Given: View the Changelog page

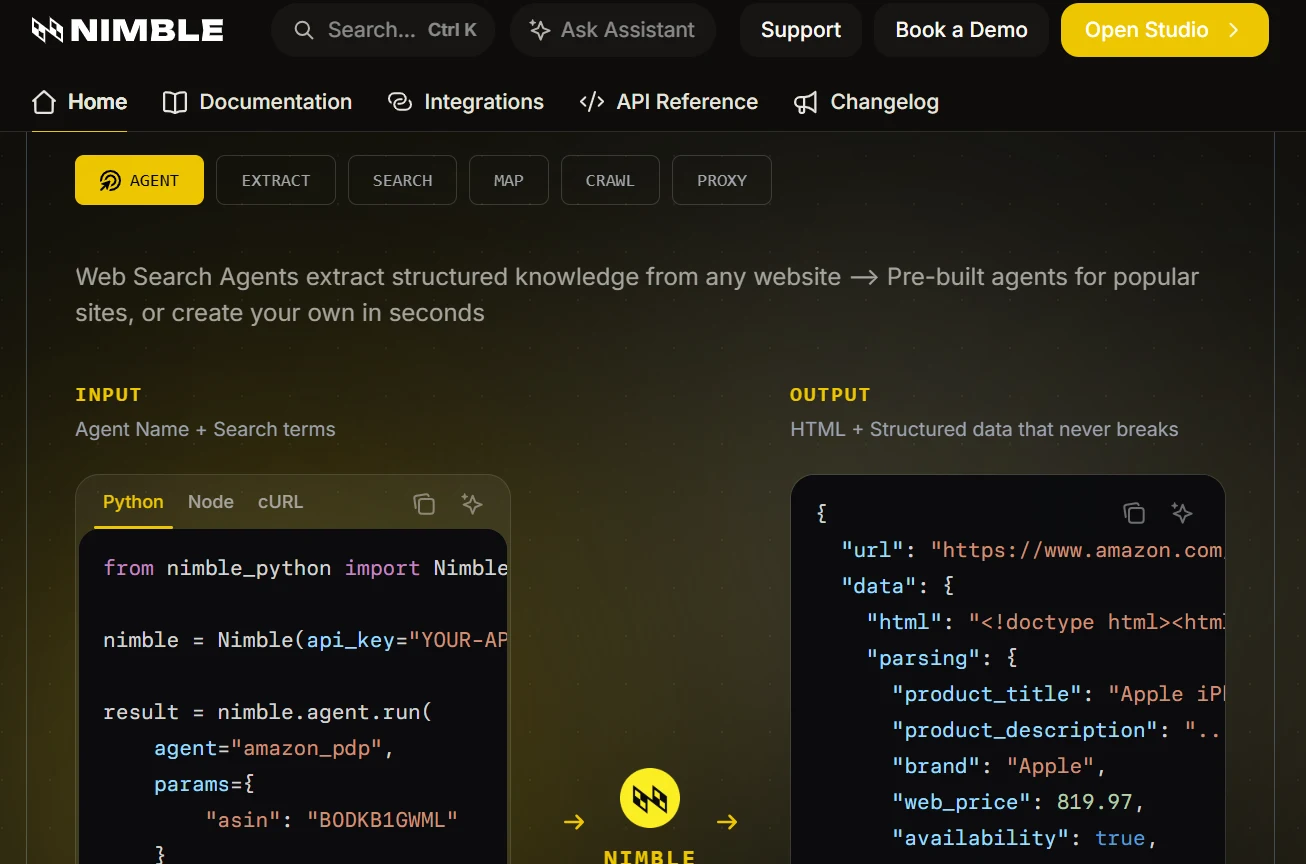Looking at the screenshot, I should coord(866,102).
